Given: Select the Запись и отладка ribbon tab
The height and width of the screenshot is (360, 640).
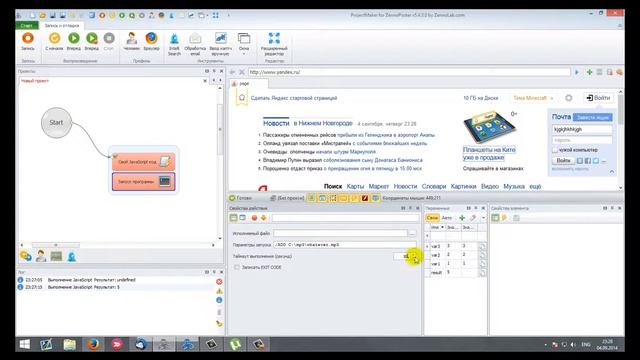Looking at the screenshot, I should [x=62, y=25].
